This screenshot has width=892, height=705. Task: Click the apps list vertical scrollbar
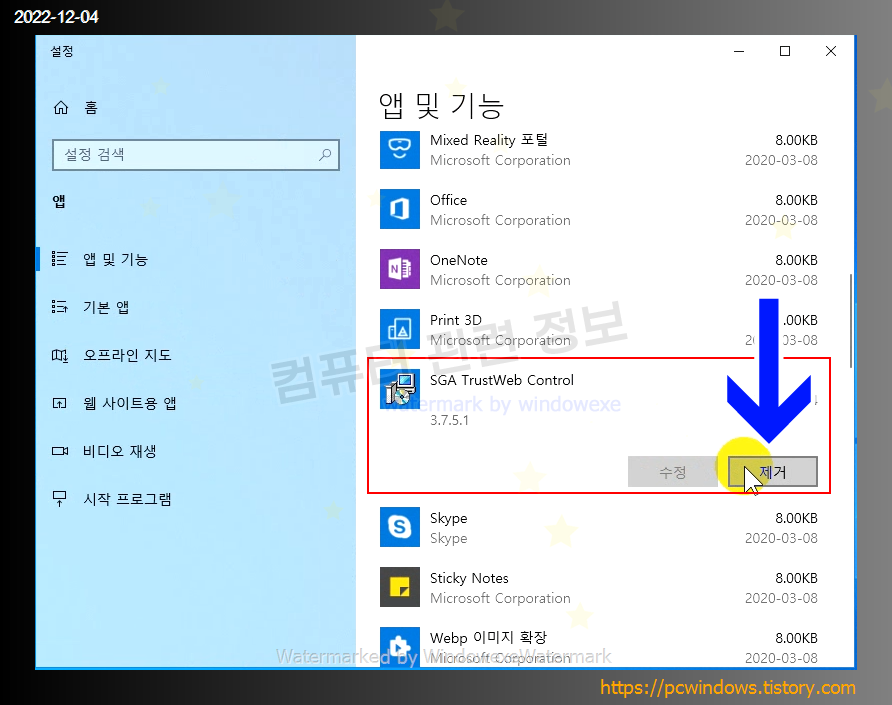850,321
